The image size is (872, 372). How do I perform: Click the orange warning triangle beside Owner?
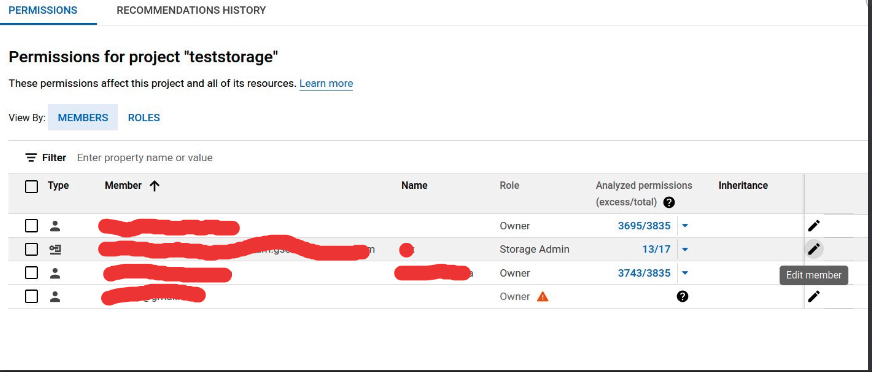point(543,296)
